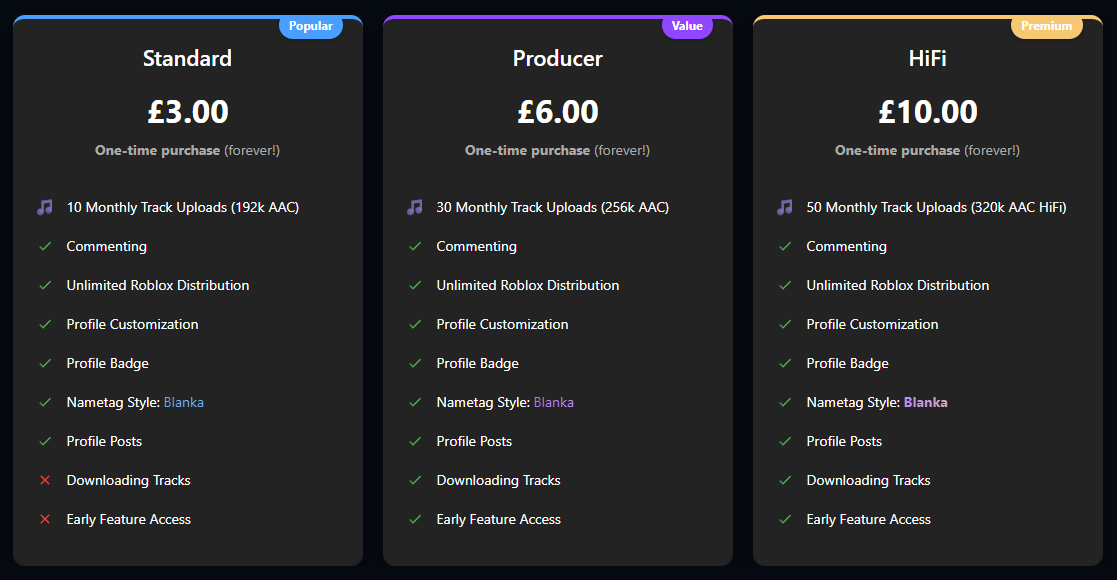The image size is (1117, 580).
Task: Click 50 Monthly Track Uploads text in HiFi
Action: click(936, 208)
